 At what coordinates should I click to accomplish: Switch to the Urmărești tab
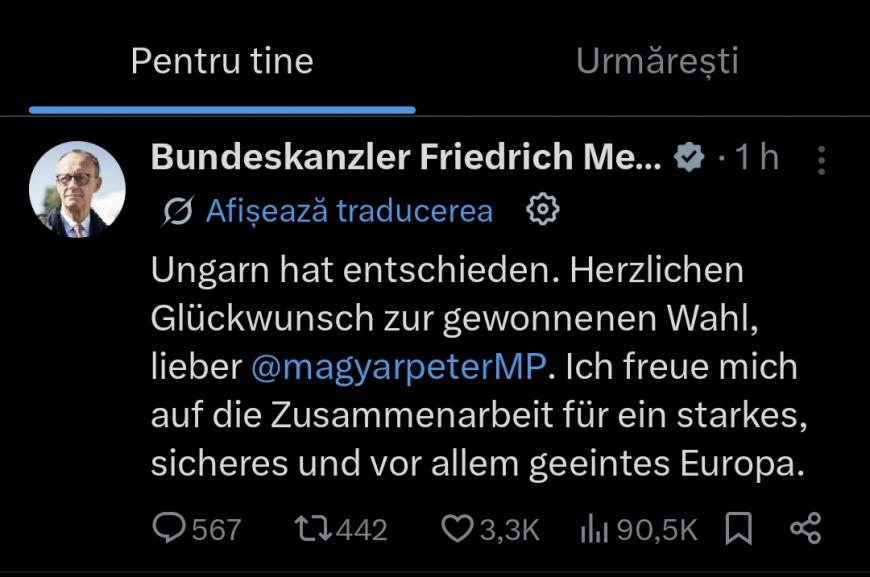[657, 62]
